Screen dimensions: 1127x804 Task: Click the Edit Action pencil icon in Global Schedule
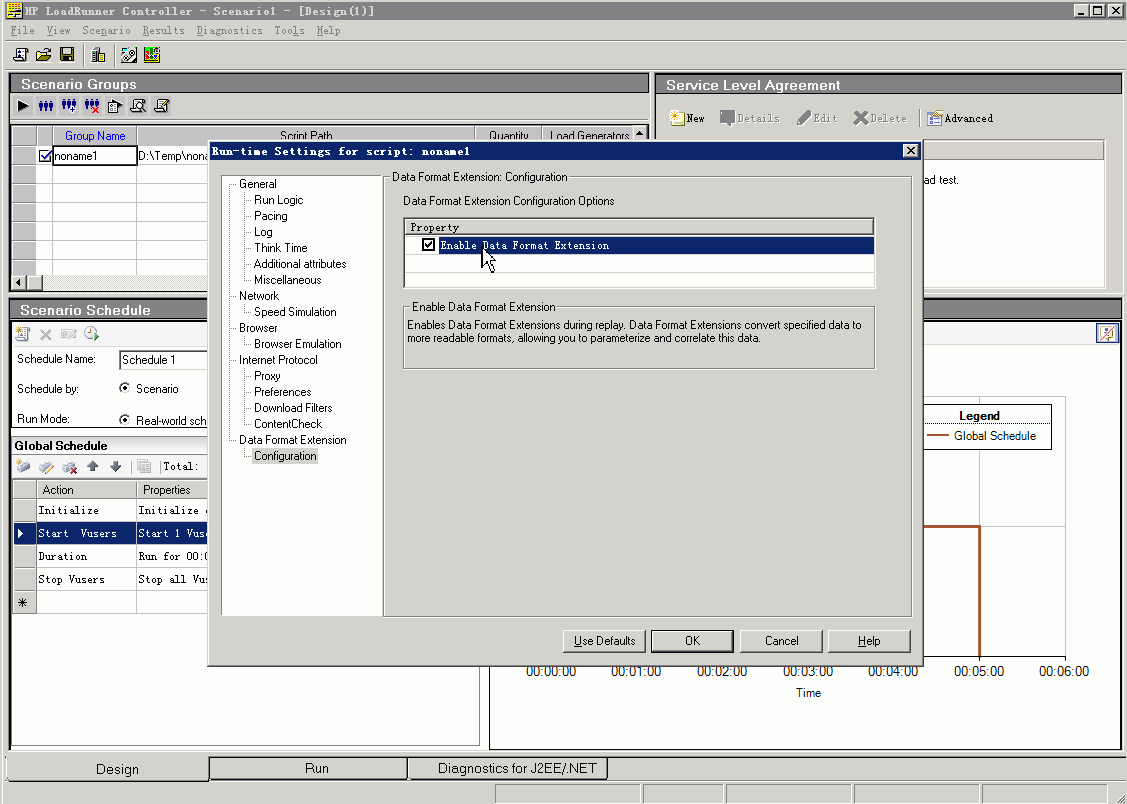click(x=46, y=466)
